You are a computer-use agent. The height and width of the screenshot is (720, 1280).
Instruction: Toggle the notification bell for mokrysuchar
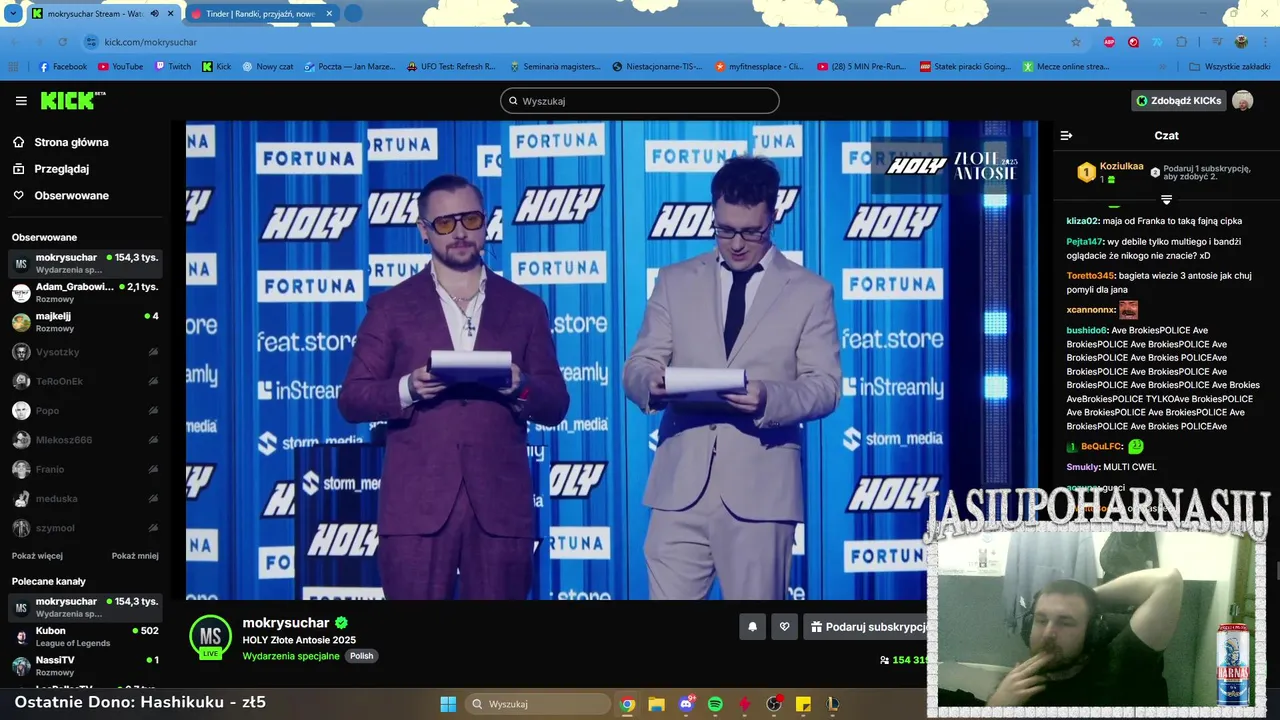[752, 627]
